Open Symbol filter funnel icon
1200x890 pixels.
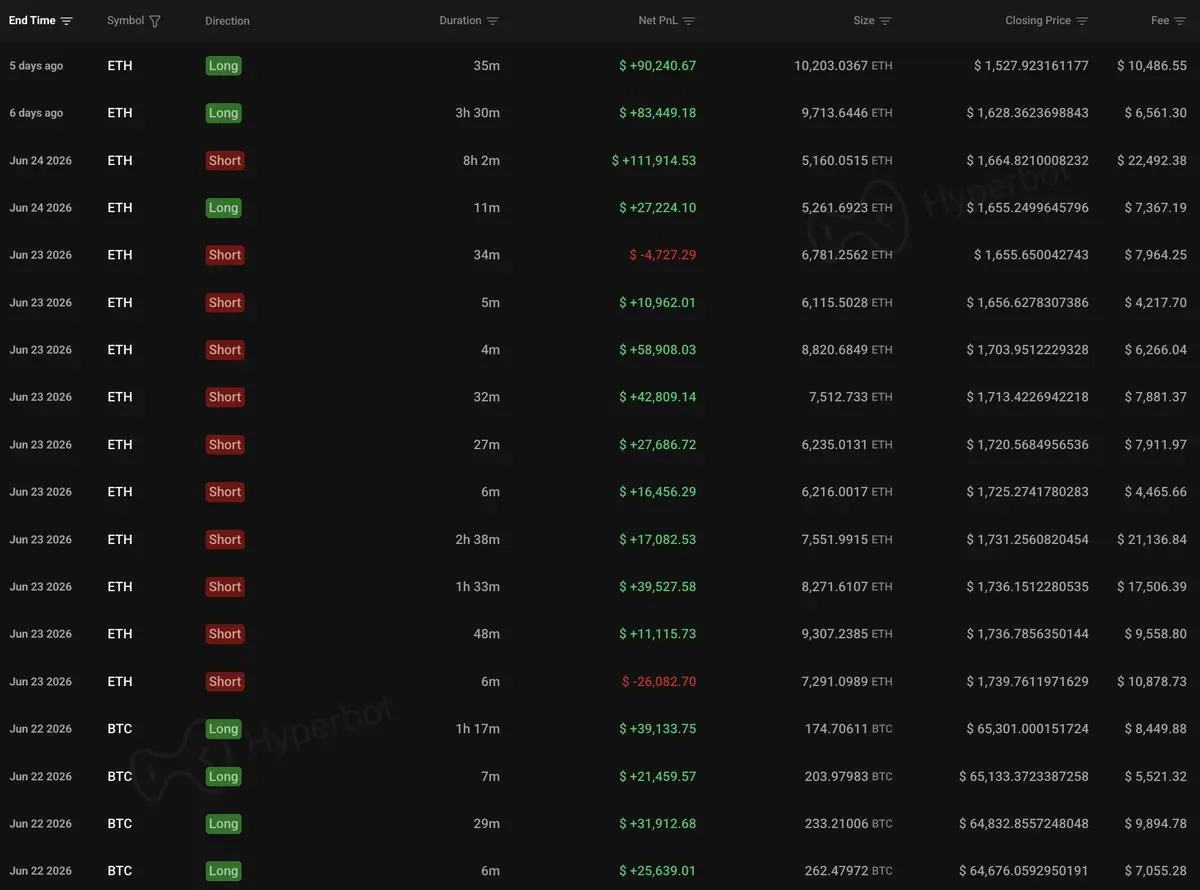click(x=154, y=21)
